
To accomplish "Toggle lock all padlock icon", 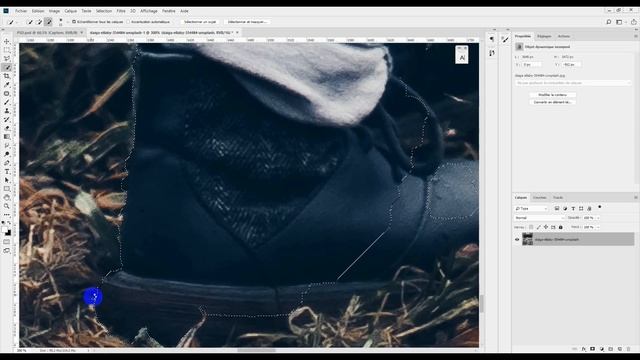I will tap(561, 227).
